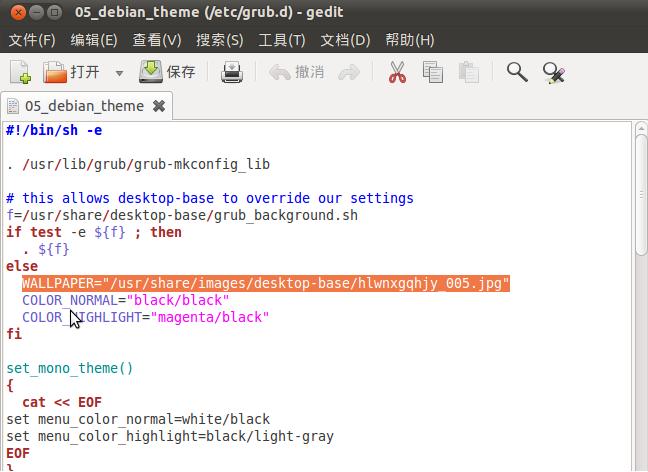
Task: Save the file with 保存 button
Action: (167, 72)
